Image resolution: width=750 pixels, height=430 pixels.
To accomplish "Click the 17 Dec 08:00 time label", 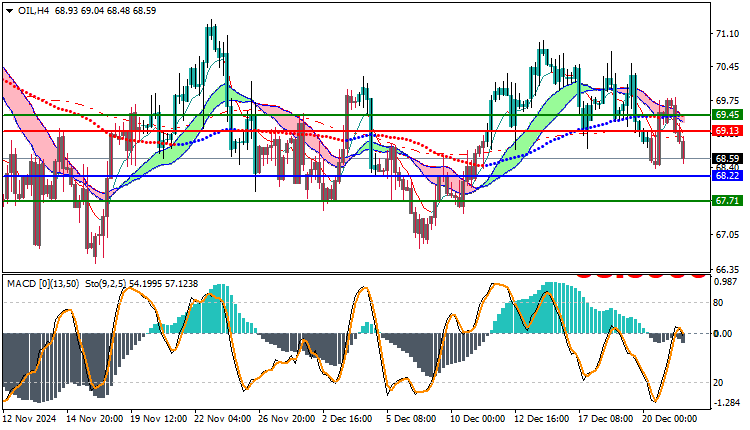I will click(606, 419).
